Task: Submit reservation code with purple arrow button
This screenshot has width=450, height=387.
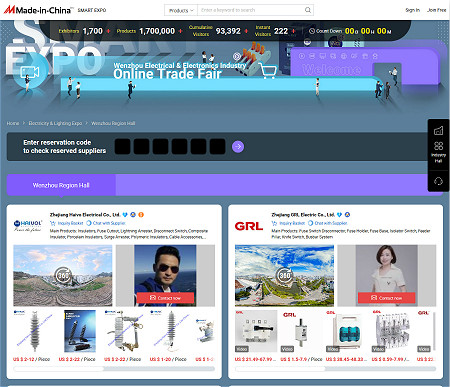Action: tap(238, 146)
